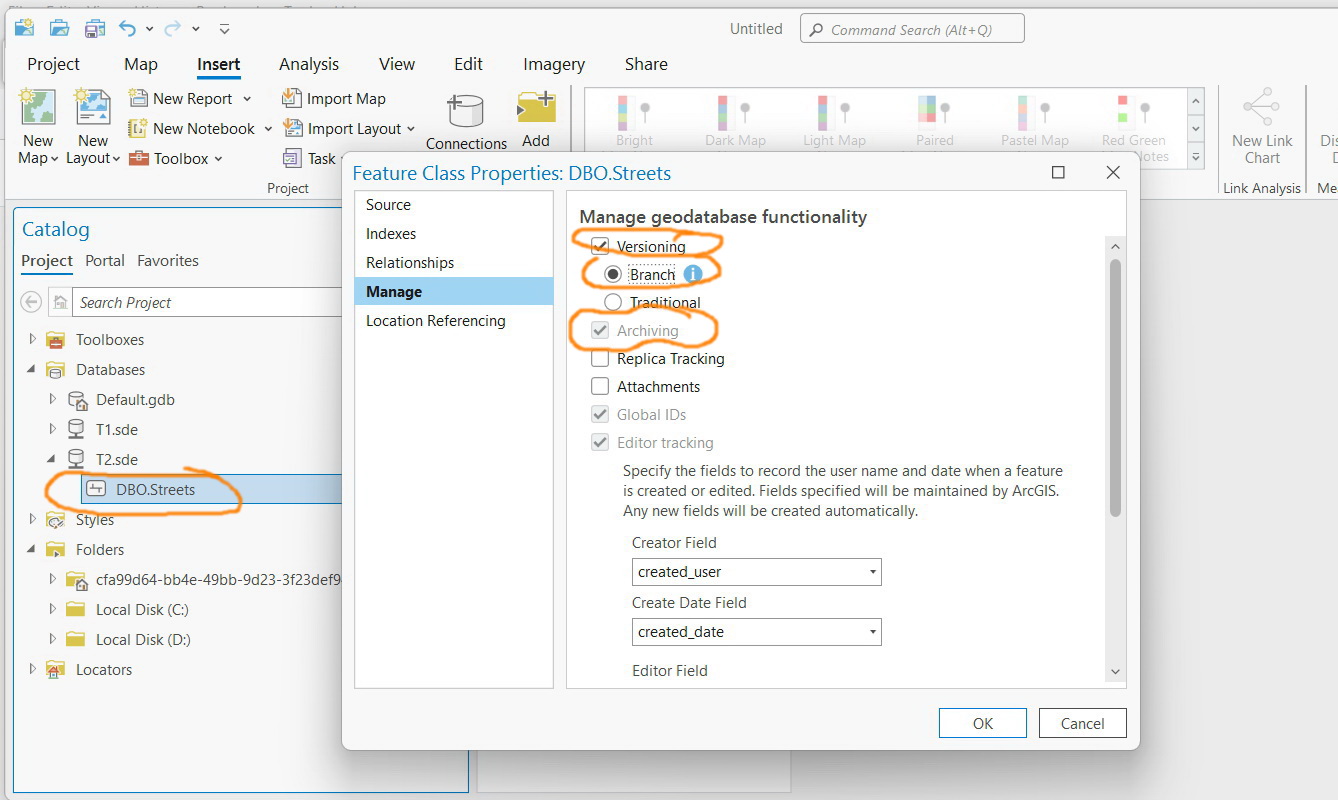Expand the Toolboxes tree node
1338x800 pixels.
click(x=33, y=339)
